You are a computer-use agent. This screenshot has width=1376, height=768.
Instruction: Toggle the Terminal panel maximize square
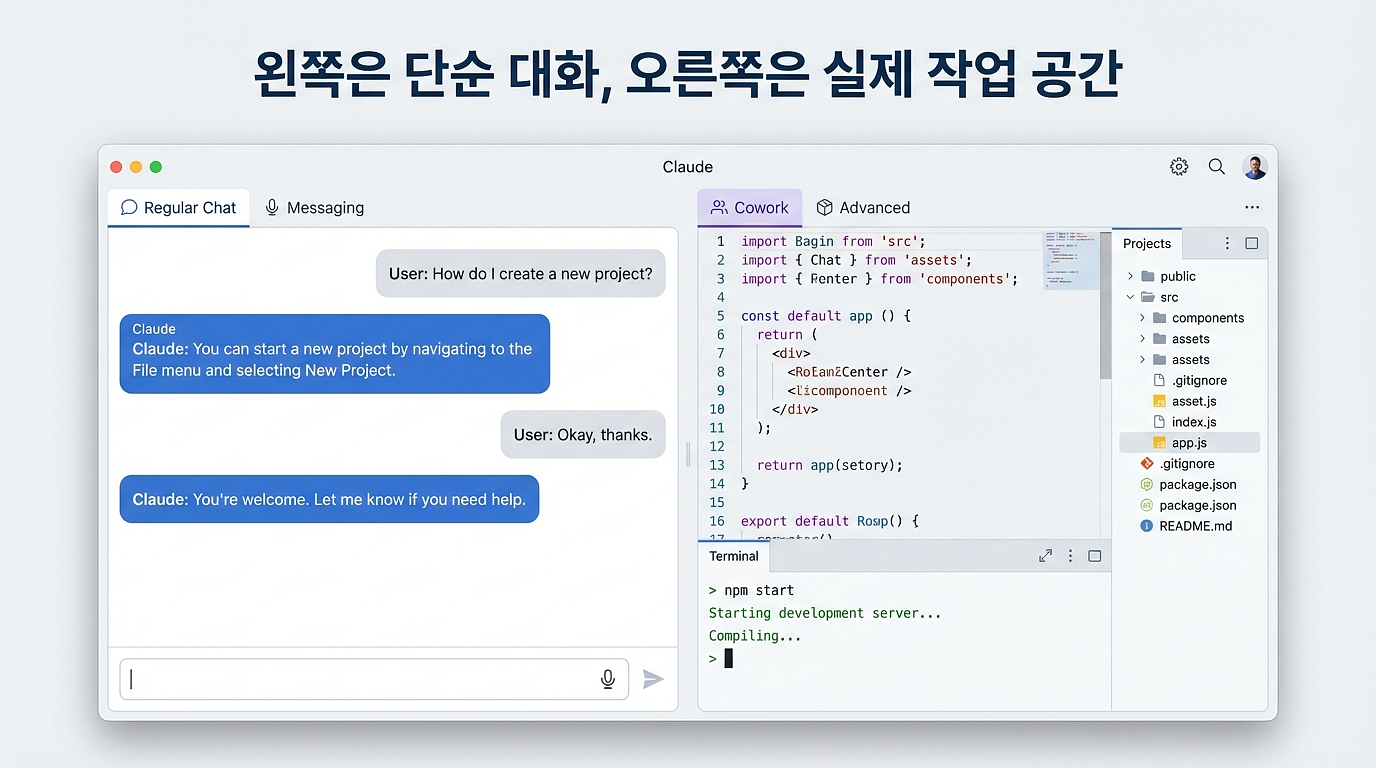pos(1094,555)
